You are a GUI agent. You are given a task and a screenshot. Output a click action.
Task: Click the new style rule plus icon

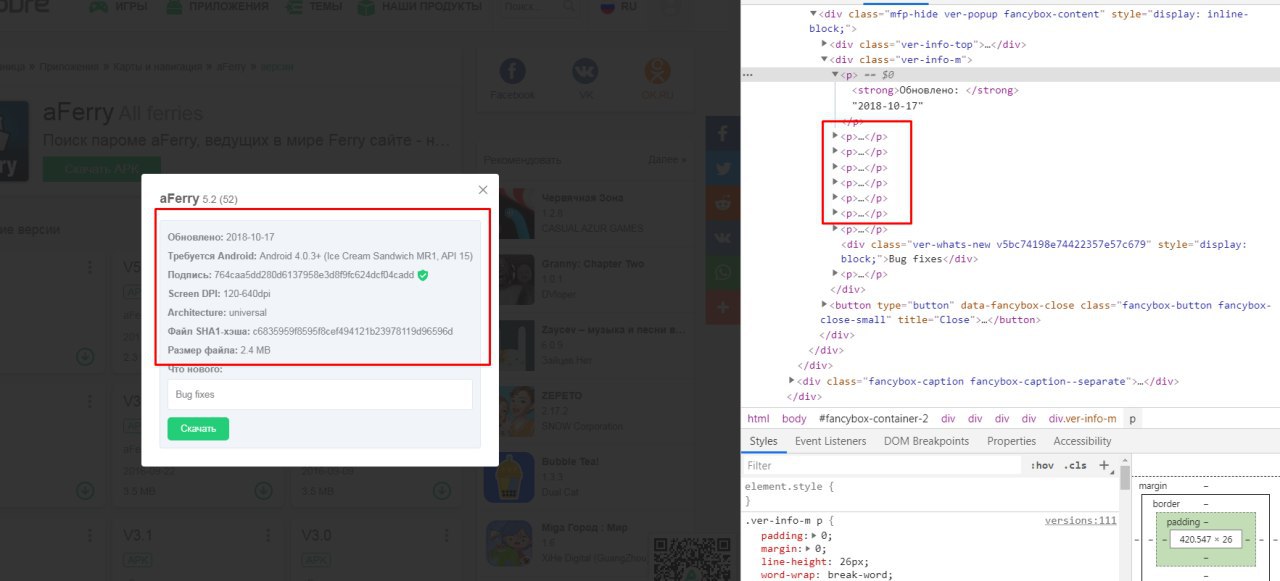coord(1104,465)
